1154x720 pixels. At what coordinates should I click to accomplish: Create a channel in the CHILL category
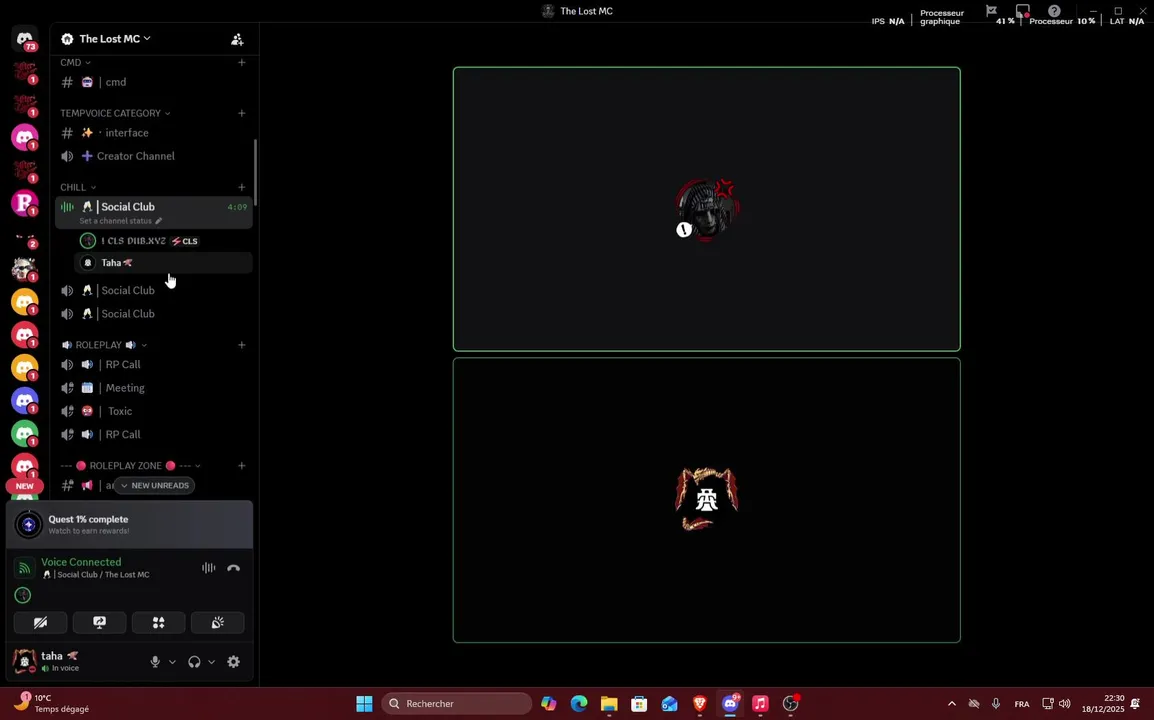click(241, 187)
